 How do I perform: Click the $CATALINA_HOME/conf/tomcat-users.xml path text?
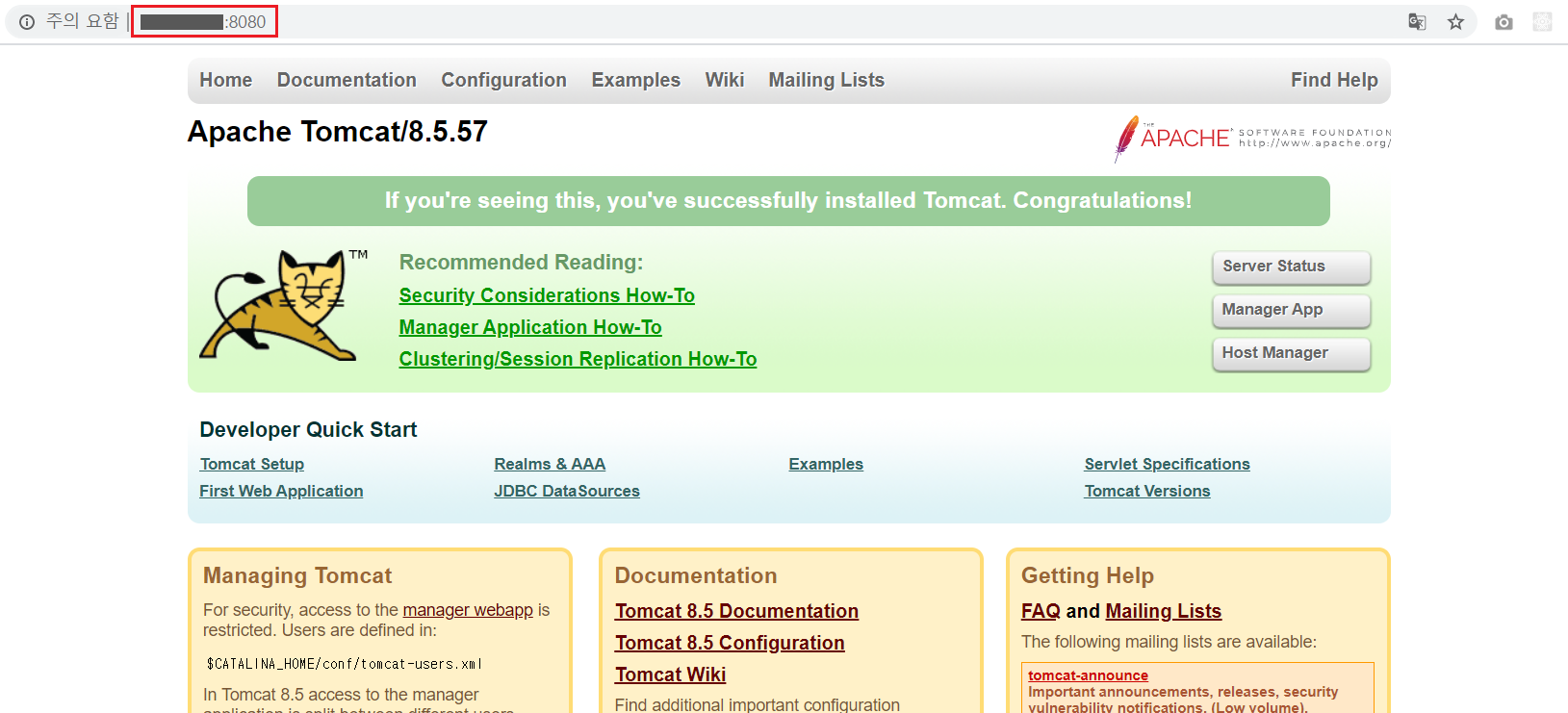(344, 664)
